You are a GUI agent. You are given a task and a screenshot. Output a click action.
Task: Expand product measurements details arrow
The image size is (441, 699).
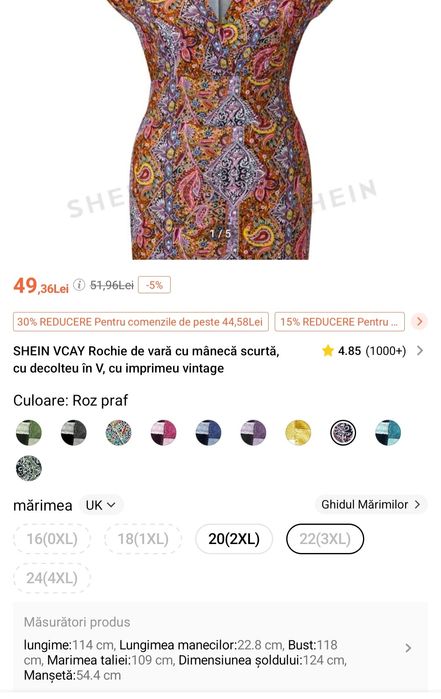coord(408,648)
